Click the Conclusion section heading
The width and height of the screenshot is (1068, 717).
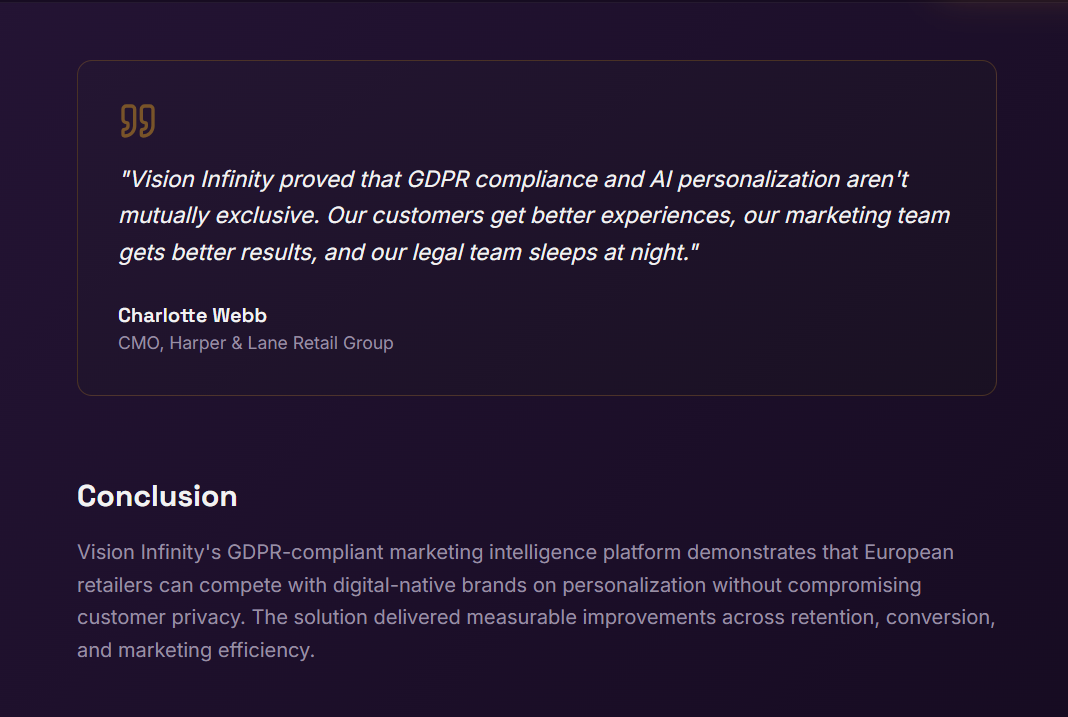[x=157, y=496]
